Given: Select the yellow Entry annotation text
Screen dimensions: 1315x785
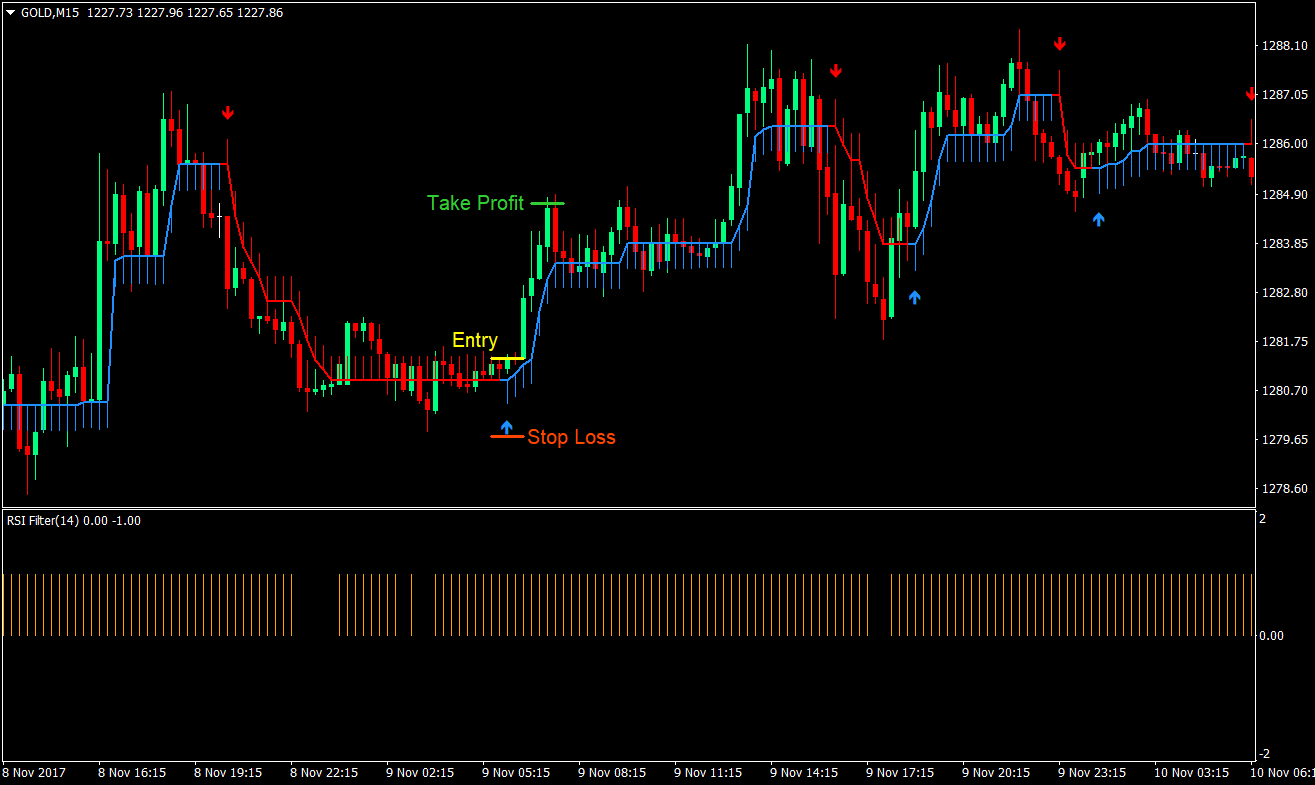Looking at the screenshot, I should click(x=474, y=340).
